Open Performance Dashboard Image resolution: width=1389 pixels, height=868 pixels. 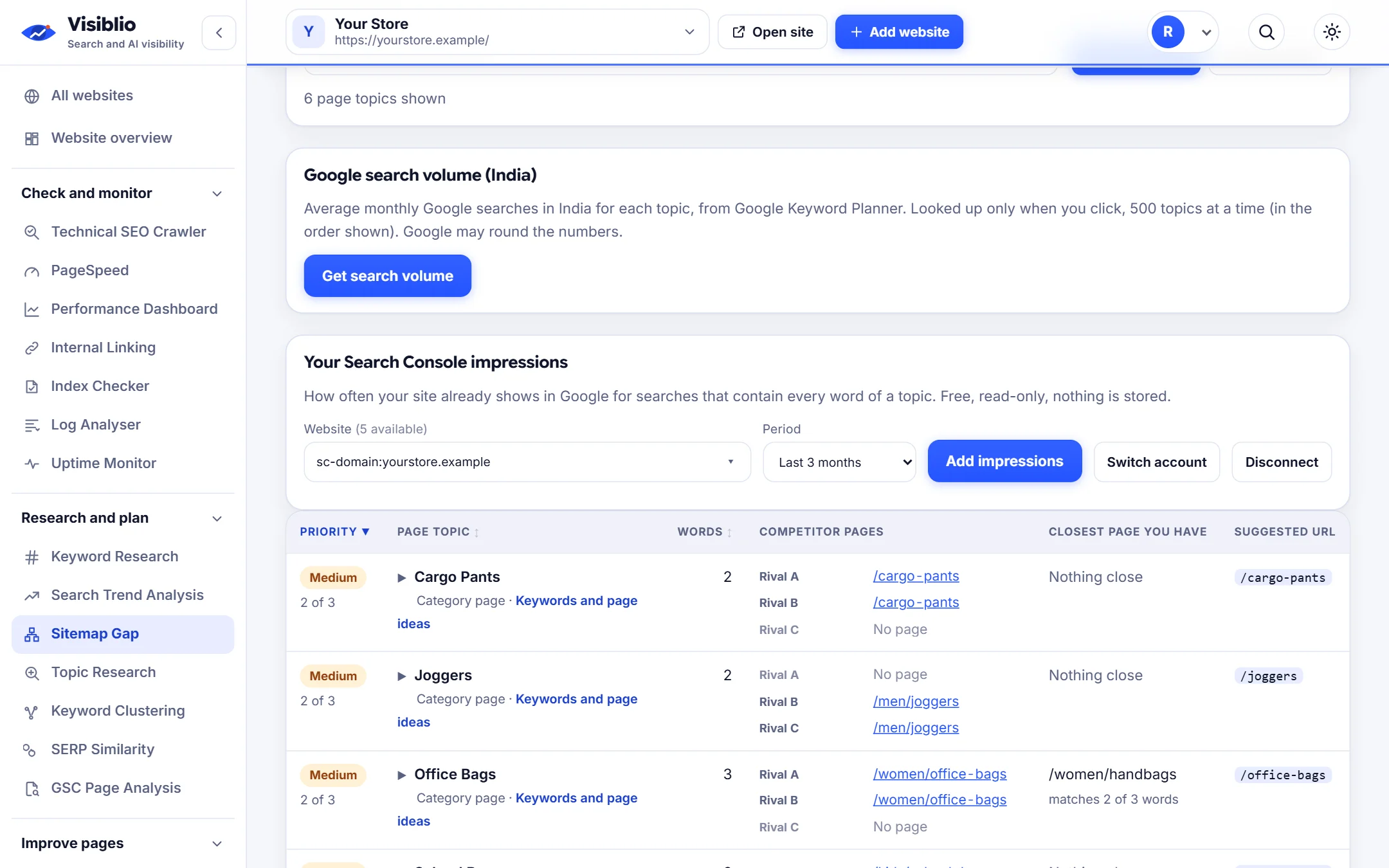[x=123, y=309]
